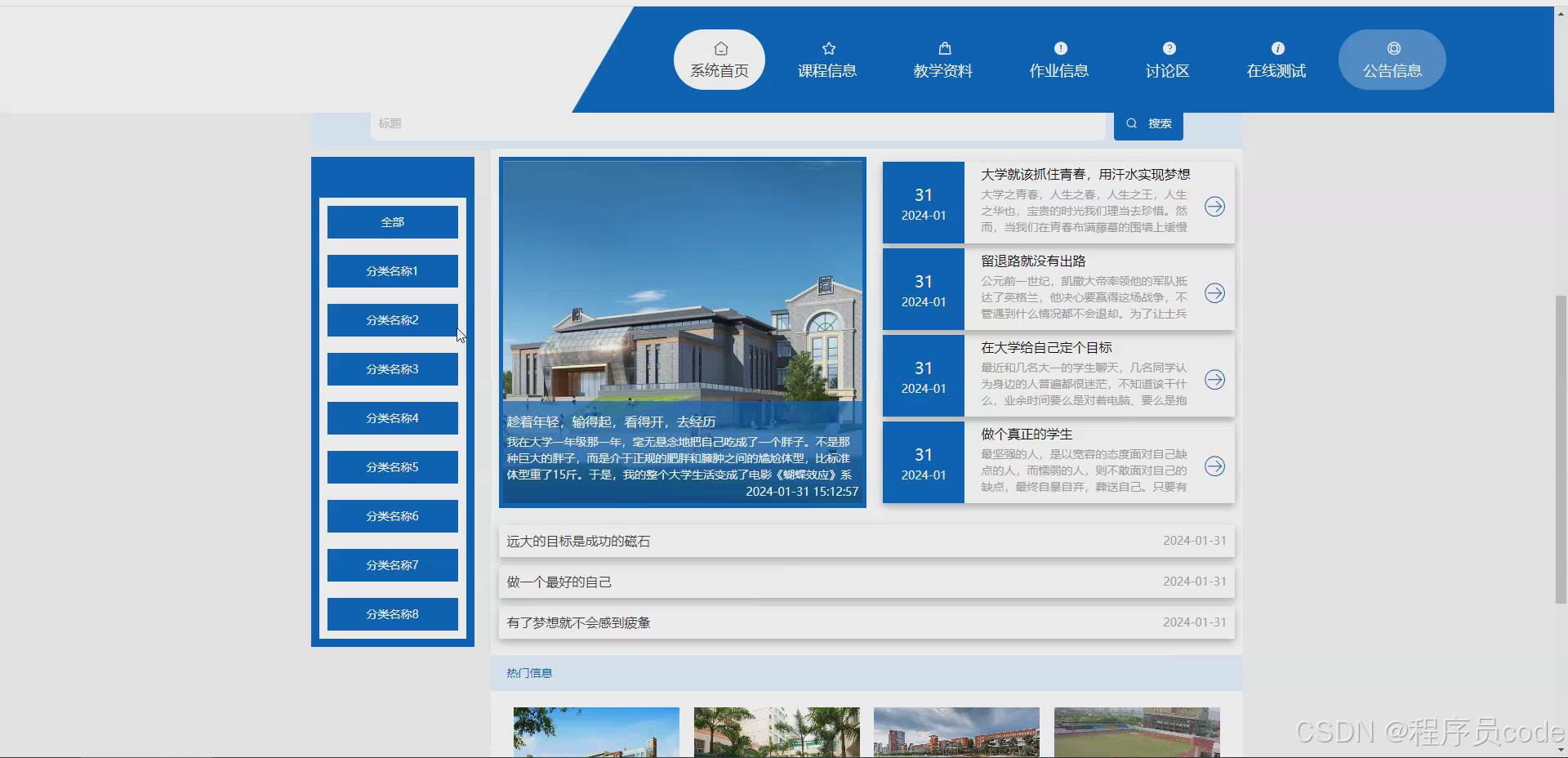Open the 公告信息 navigation tab
The width and height of the screenshot is (1568, 758).
(x=1391, y=71)
